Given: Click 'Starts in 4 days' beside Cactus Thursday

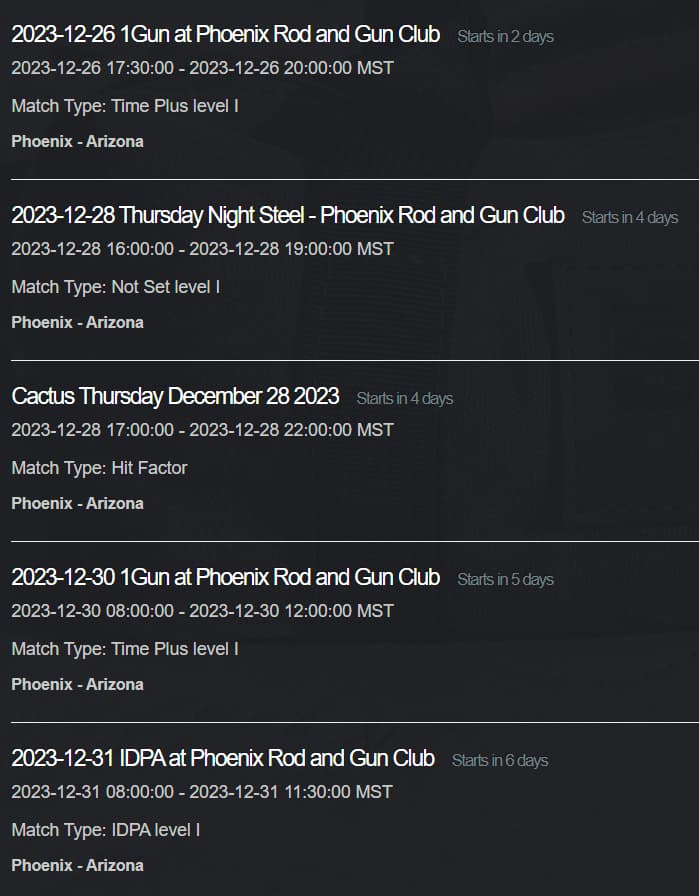Looking at the screenshot, I should tap(405, 398).
